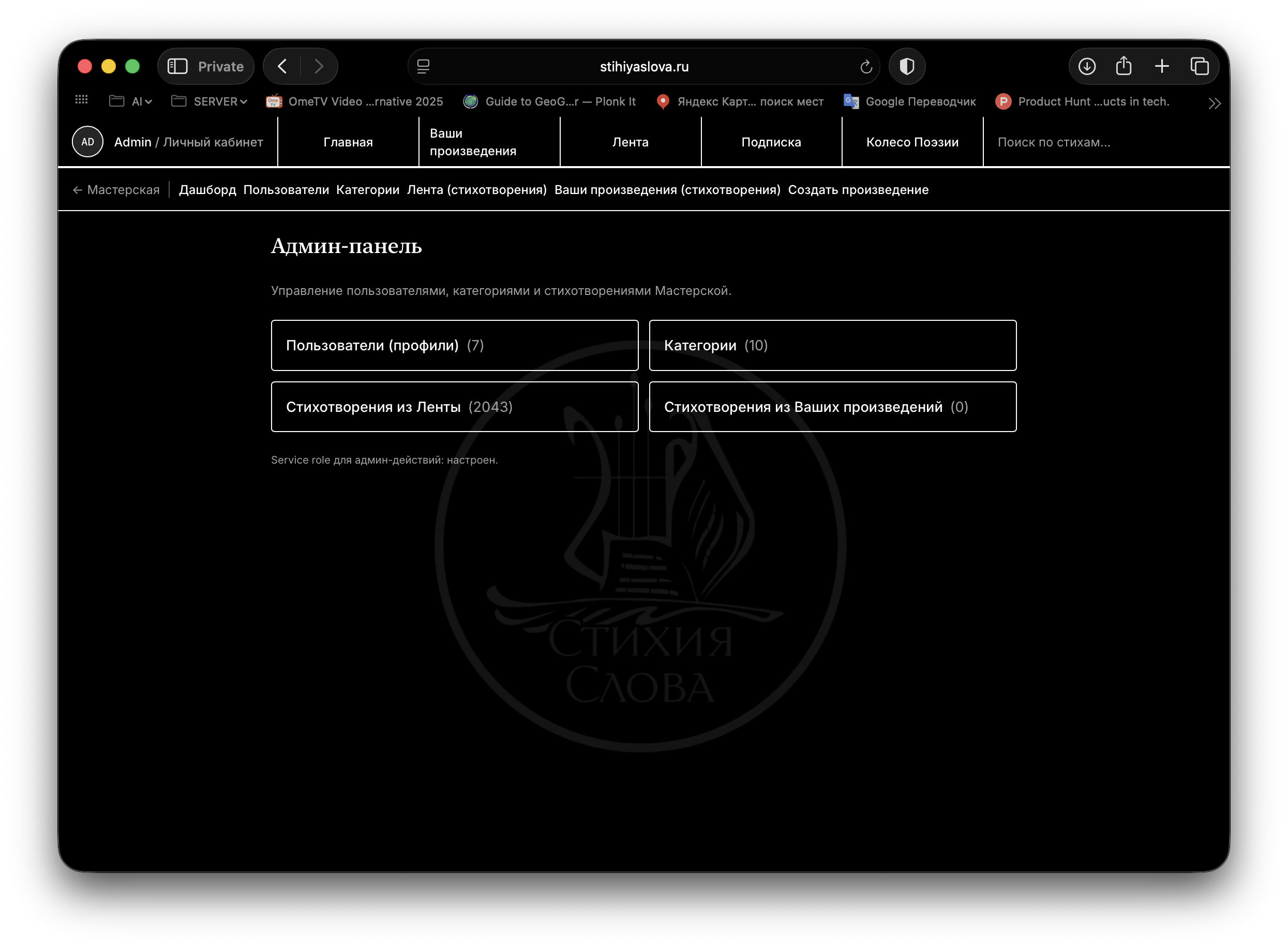
Task: Open the Подписка tab
Action: coord(771,141)
